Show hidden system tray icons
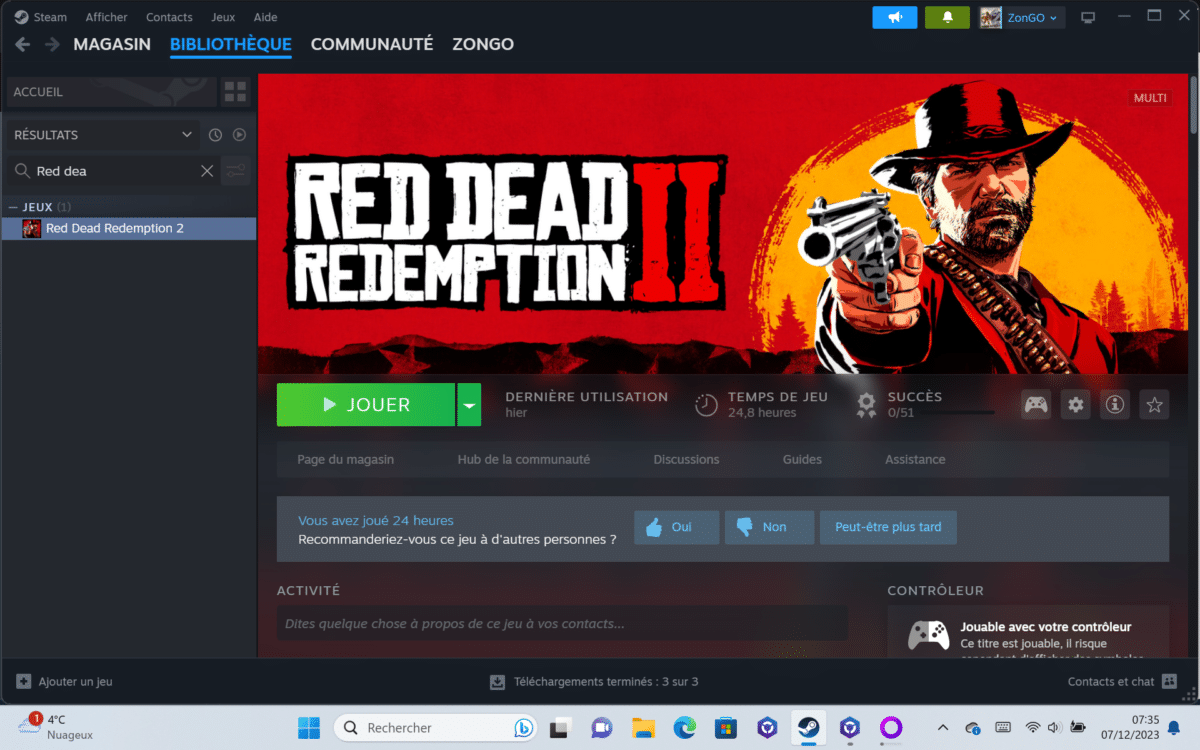The height and width of the screenshot is (750, 1200). click(x=942, y=728)
